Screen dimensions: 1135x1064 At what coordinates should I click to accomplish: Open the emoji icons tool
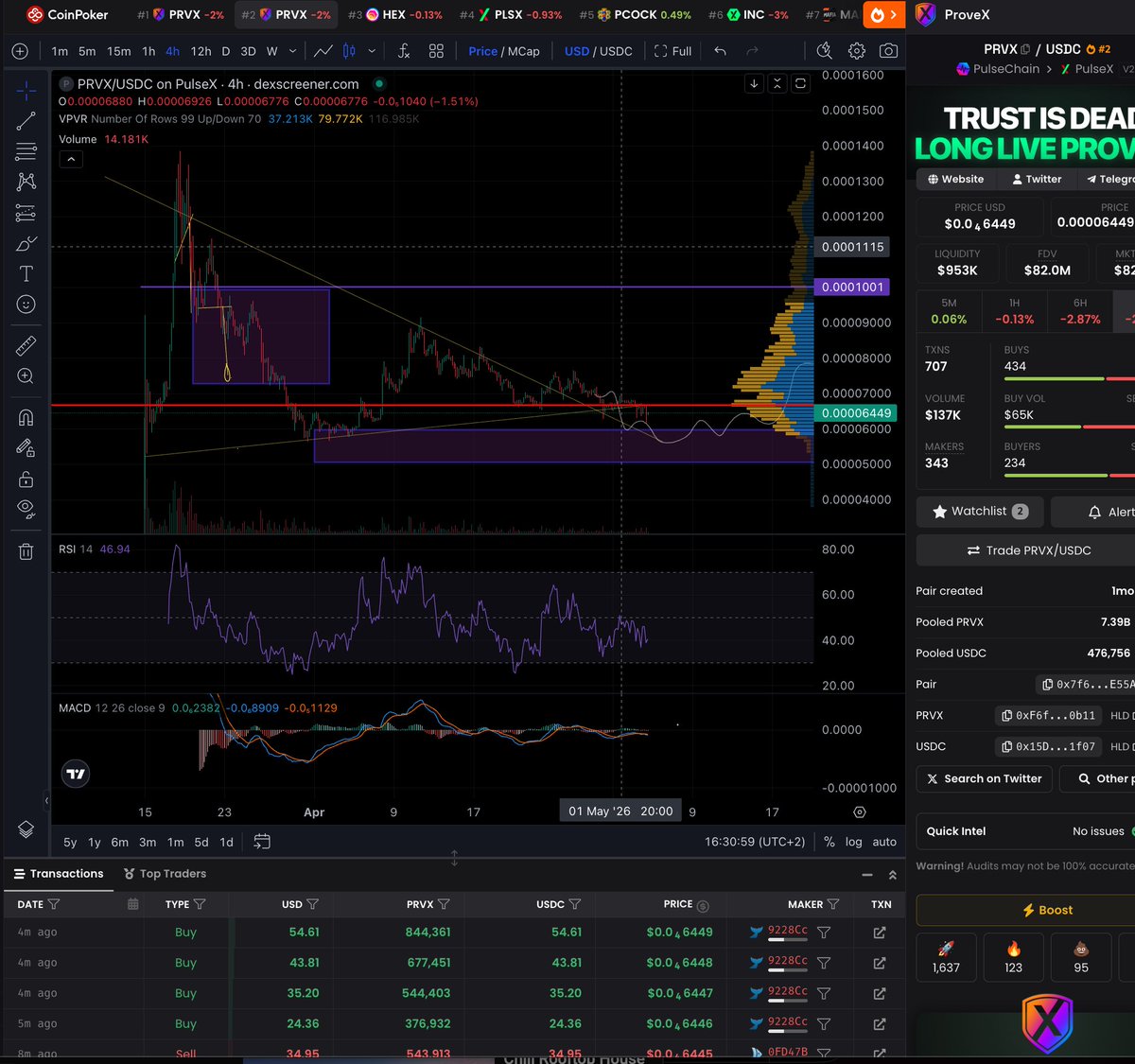click(26, 304)
